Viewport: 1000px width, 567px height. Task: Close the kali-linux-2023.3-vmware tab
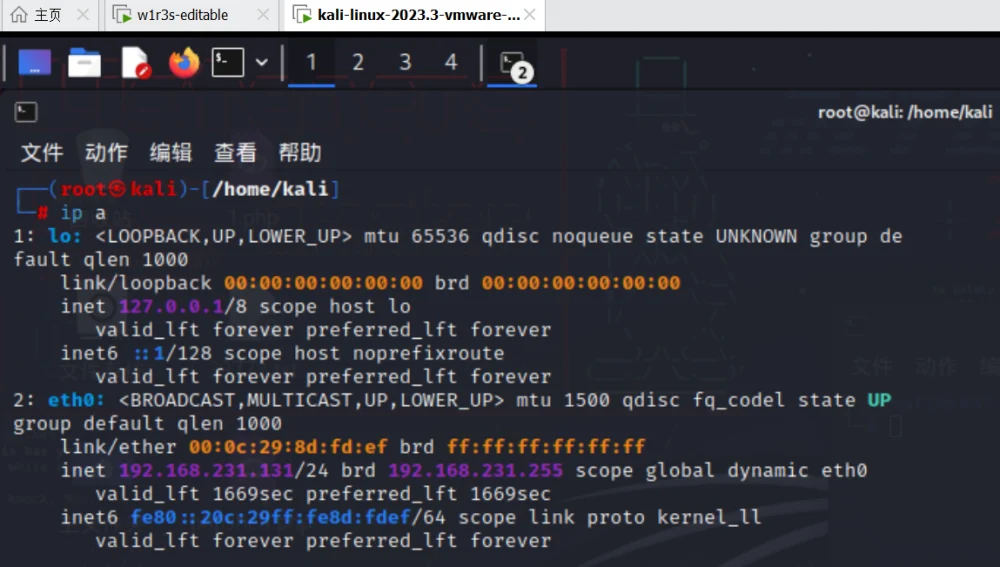coord(529,14)
